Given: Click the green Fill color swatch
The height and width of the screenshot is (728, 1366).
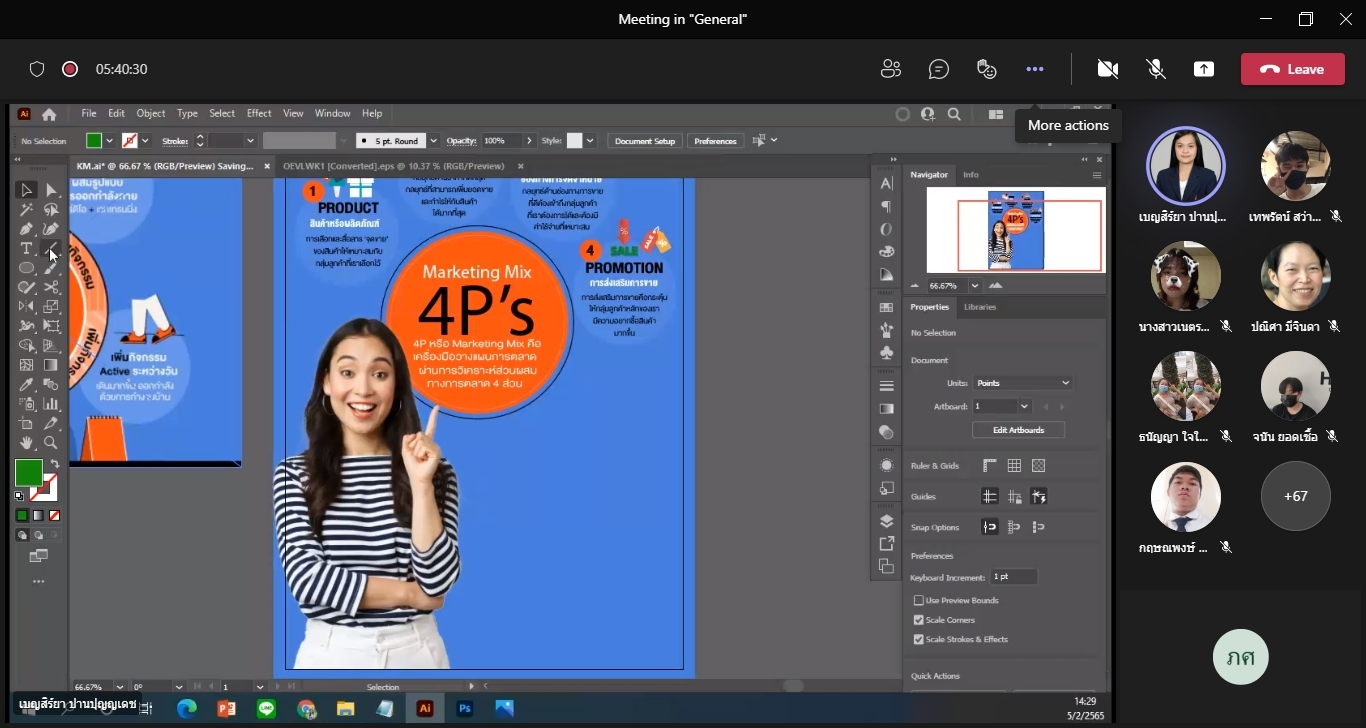Looking at the screenshot, I should point(28,473).
